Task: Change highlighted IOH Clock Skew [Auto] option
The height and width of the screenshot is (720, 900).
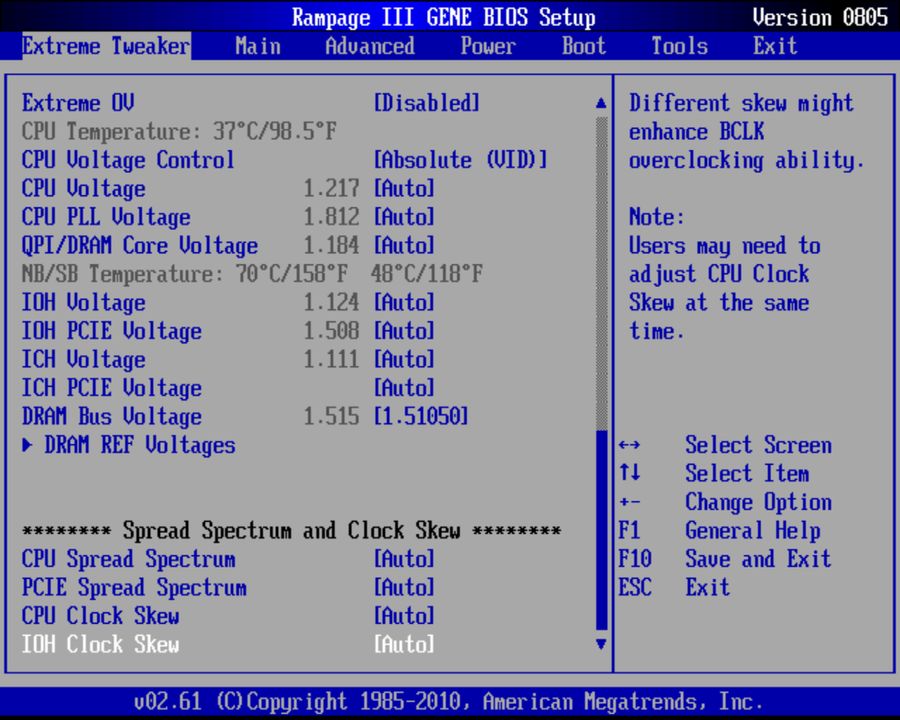Action: (404, 644)
